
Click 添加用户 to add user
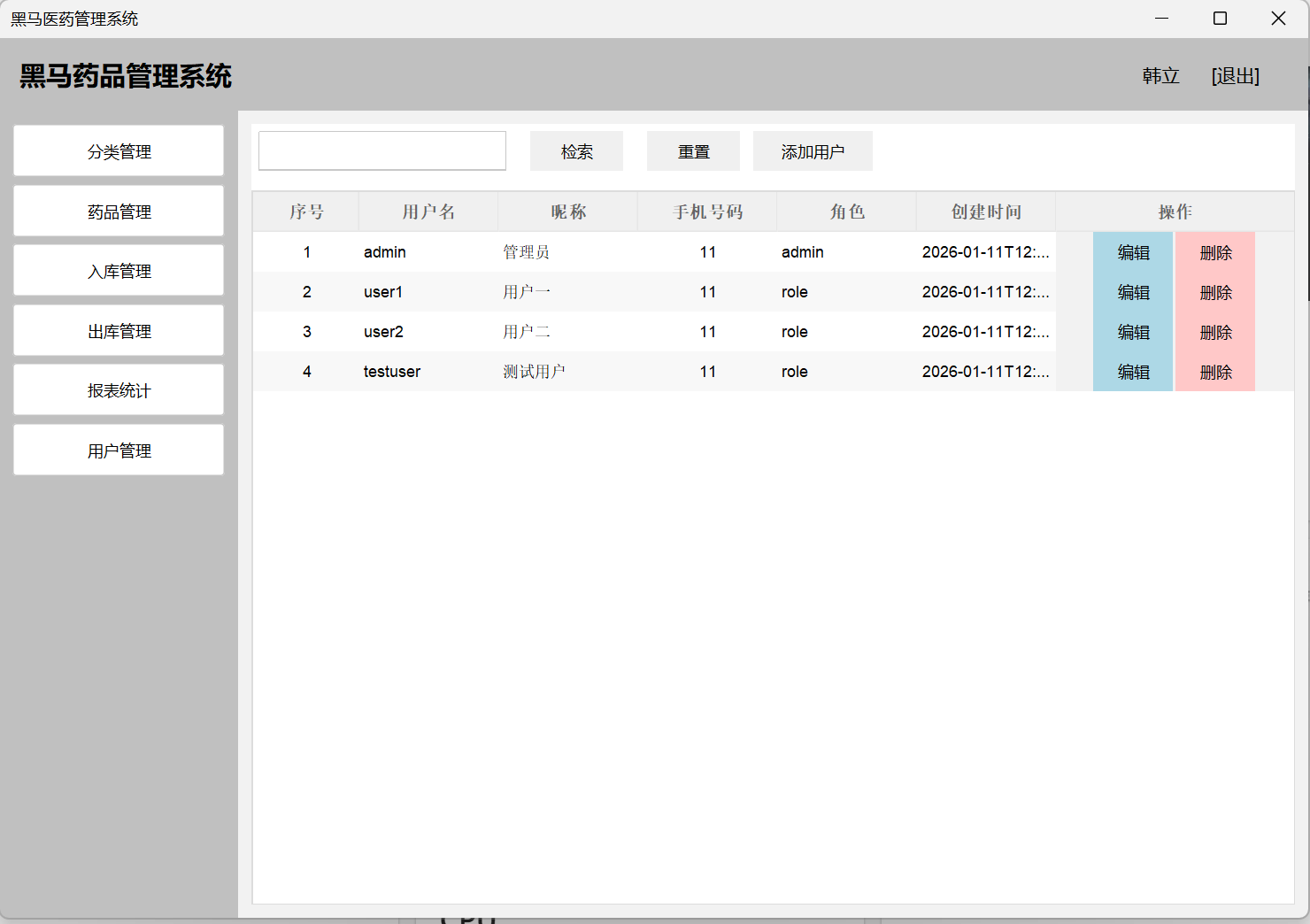click(x=812, y=151)
